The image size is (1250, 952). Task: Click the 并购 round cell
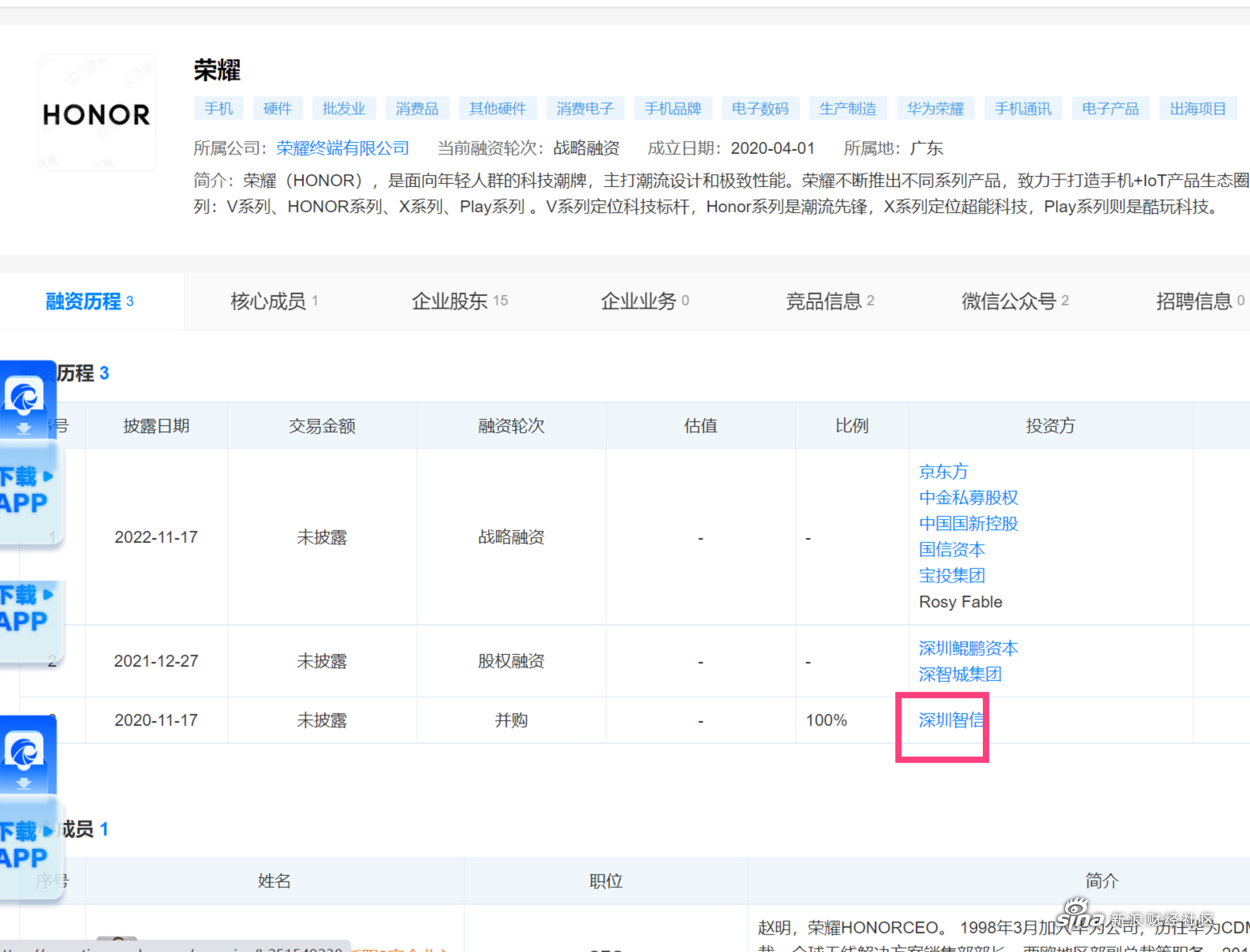click(511, 720)
